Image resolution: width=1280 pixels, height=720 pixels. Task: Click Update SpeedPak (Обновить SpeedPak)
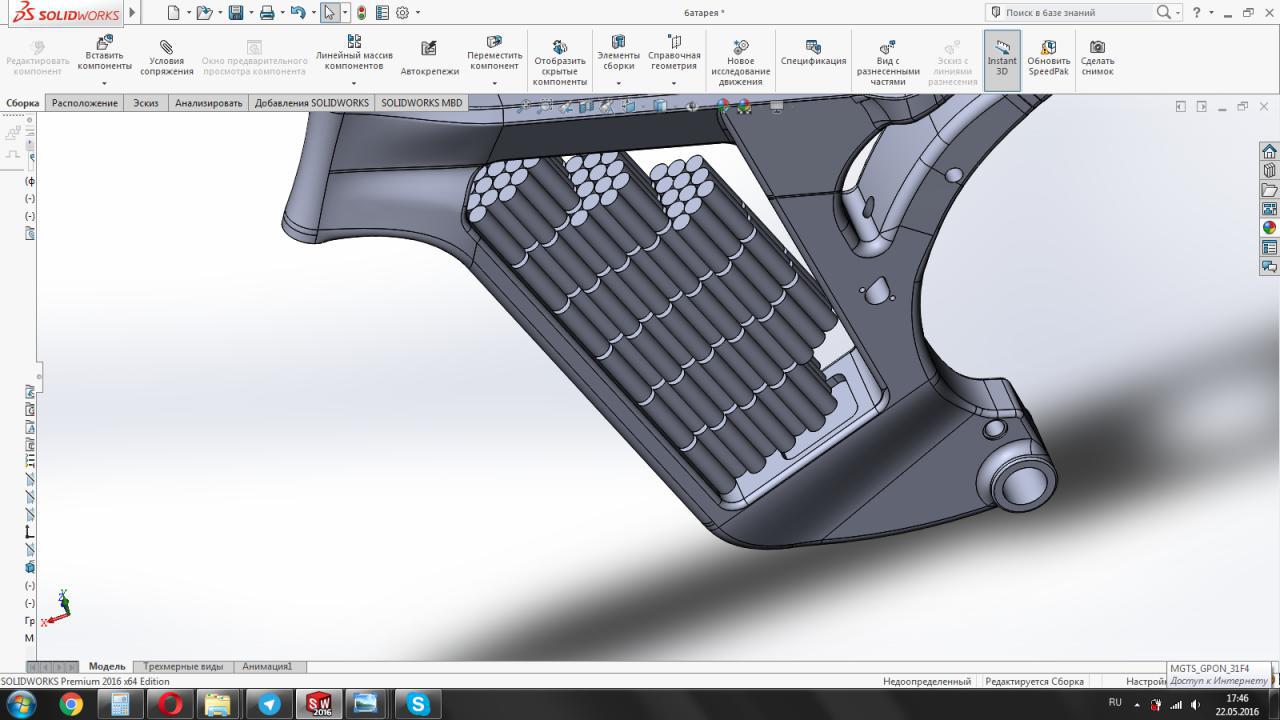point(1048,59)
